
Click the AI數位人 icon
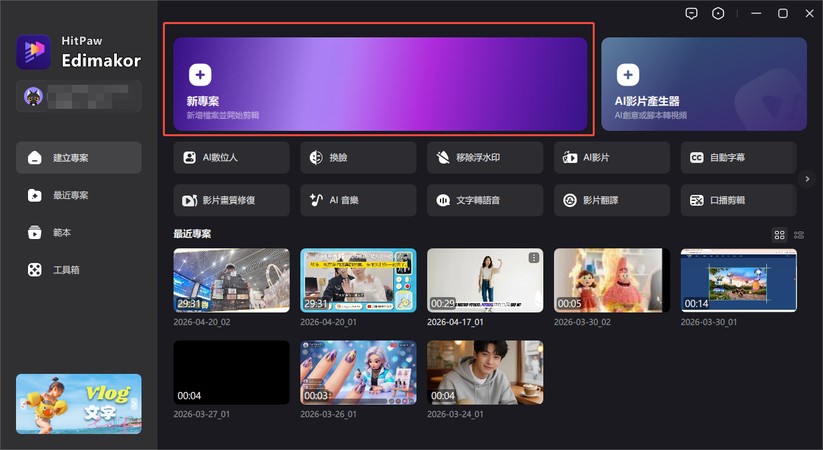click(x=189, y=158)
